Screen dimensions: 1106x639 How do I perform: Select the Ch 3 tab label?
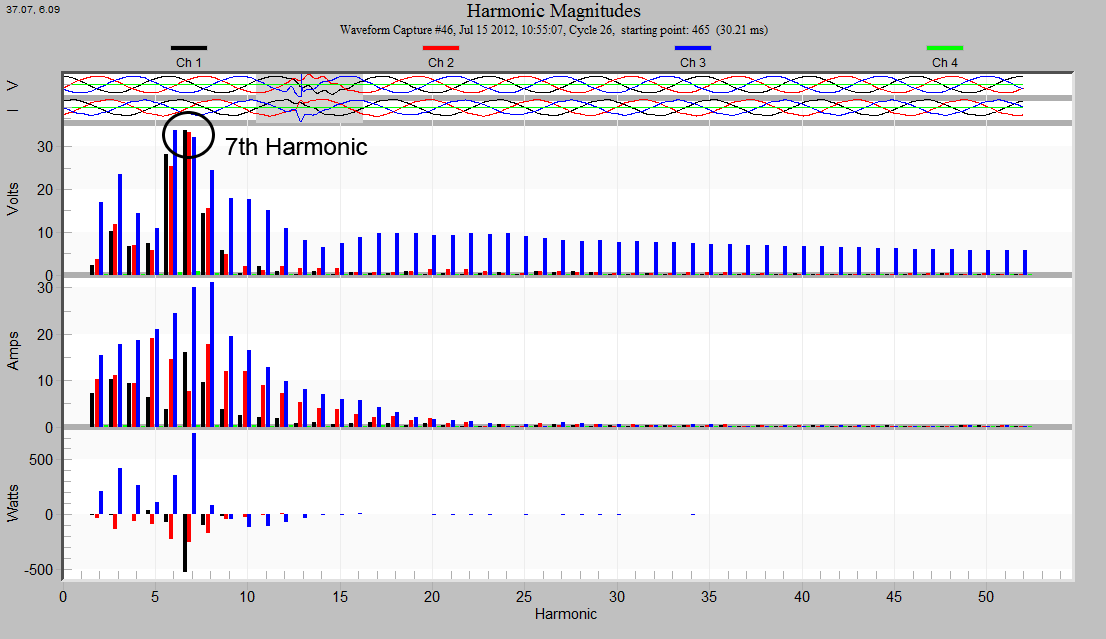[x=692, y=61]
